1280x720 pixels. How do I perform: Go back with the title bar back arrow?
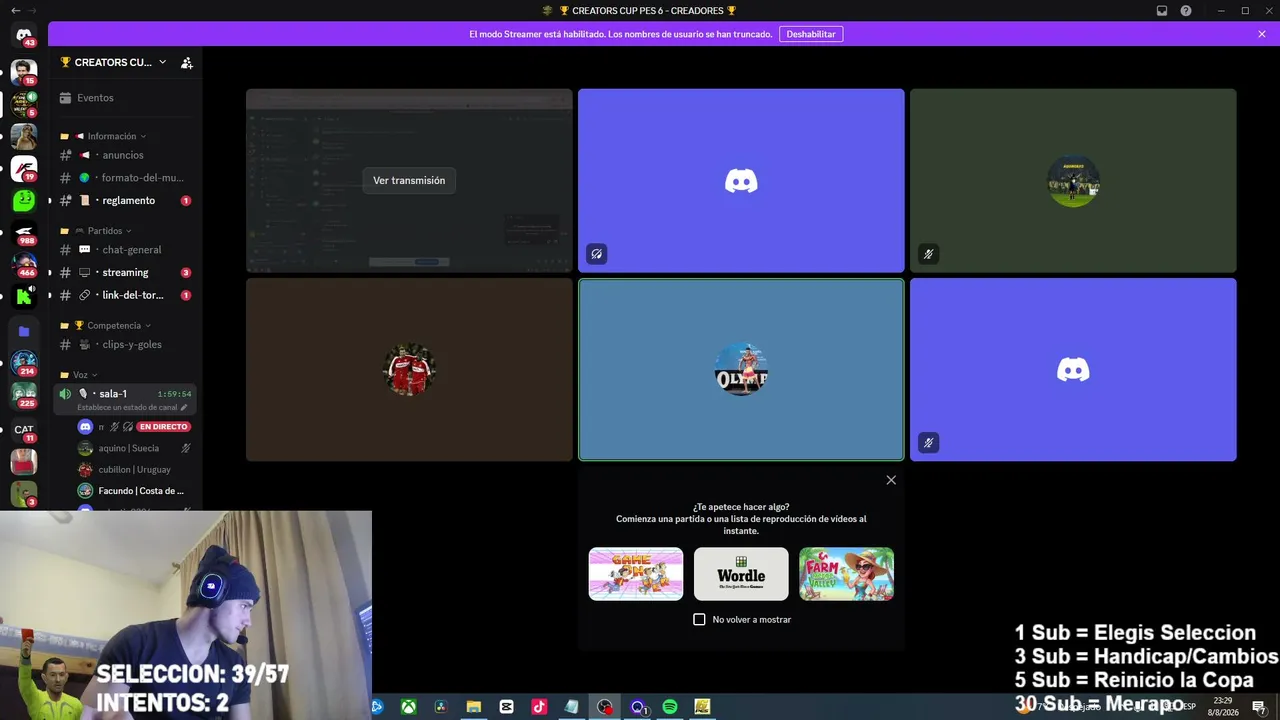15,11
